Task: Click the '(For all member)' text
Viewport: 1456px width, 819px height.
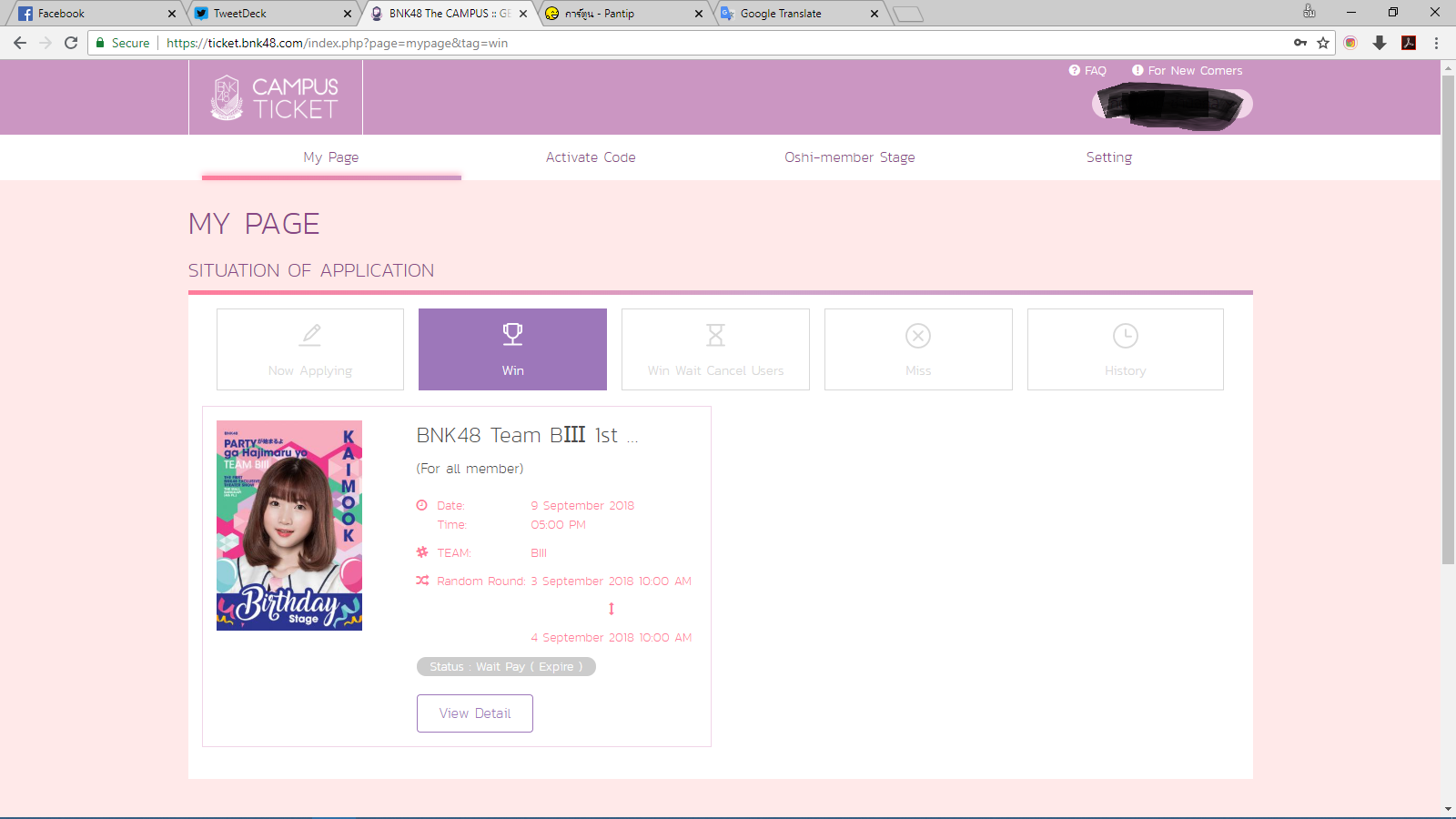Action: [x=470, y=469]
